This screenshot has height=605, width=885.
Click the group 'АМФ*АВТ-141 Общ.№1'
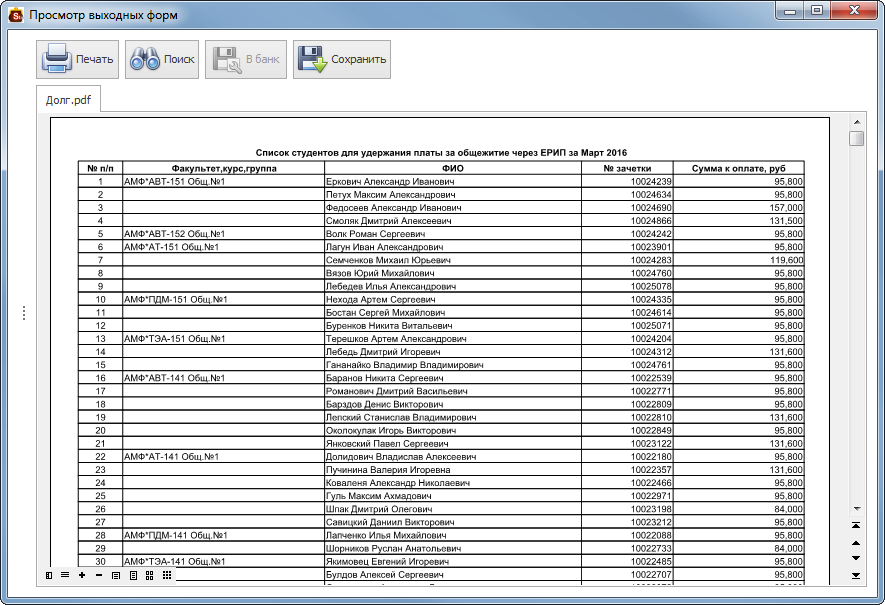(x=174, y=378)
